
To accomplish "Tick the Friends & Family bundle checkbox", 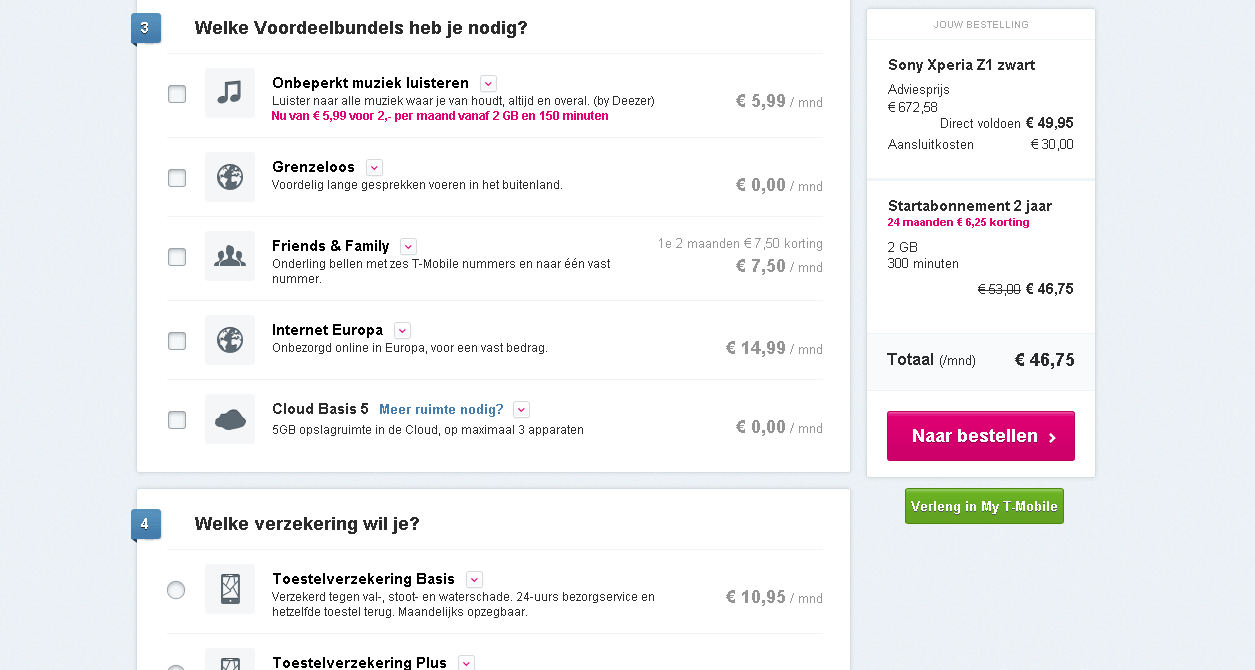I will 177,257.
